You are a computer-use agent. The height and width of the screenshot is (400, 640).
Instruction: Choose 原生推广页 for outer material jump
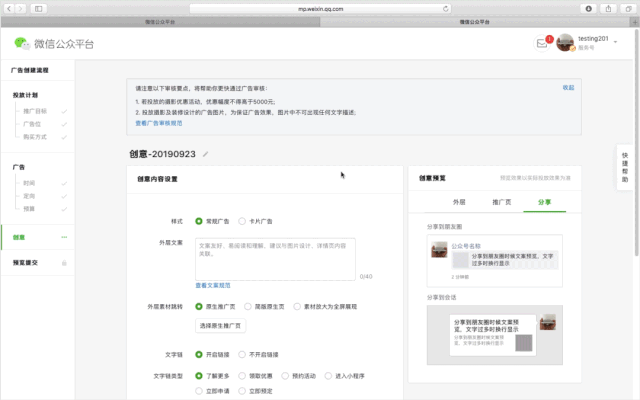click(x=199, y=307)
